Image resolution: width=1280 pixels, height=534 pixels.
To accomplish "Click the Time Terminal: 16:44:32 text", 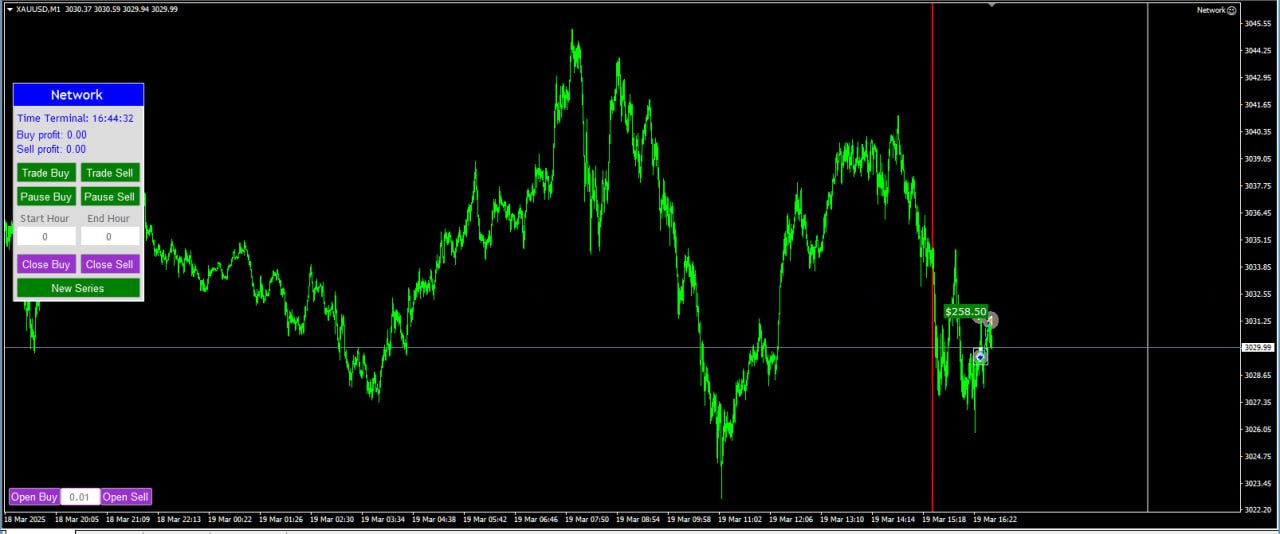I will 75,118.
